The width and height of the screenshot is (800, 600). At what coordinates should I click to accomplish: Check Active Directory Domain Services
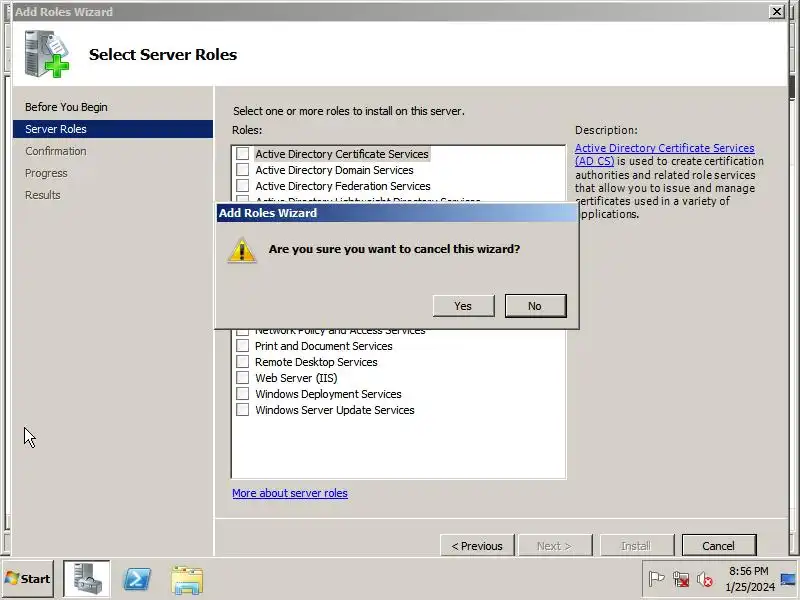click(x=242, y=169)
